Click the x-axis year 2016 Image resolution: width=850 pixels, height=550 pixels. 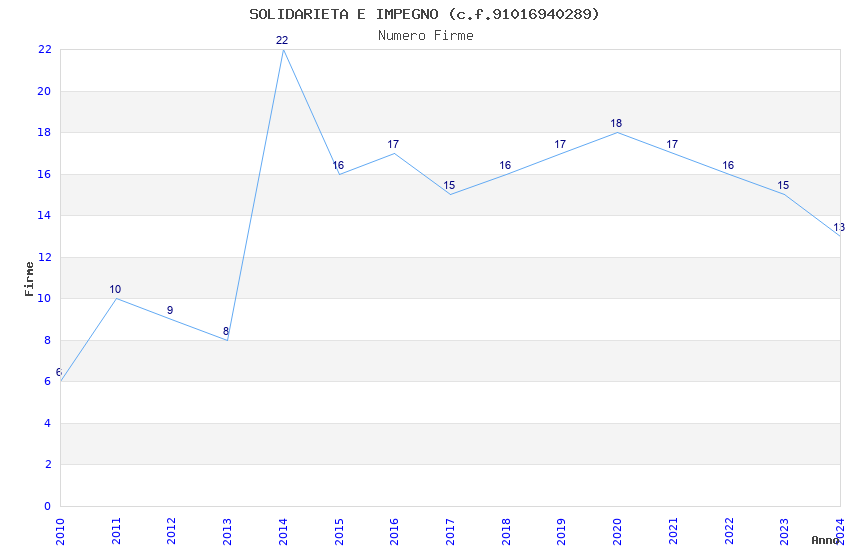(395, 532)
